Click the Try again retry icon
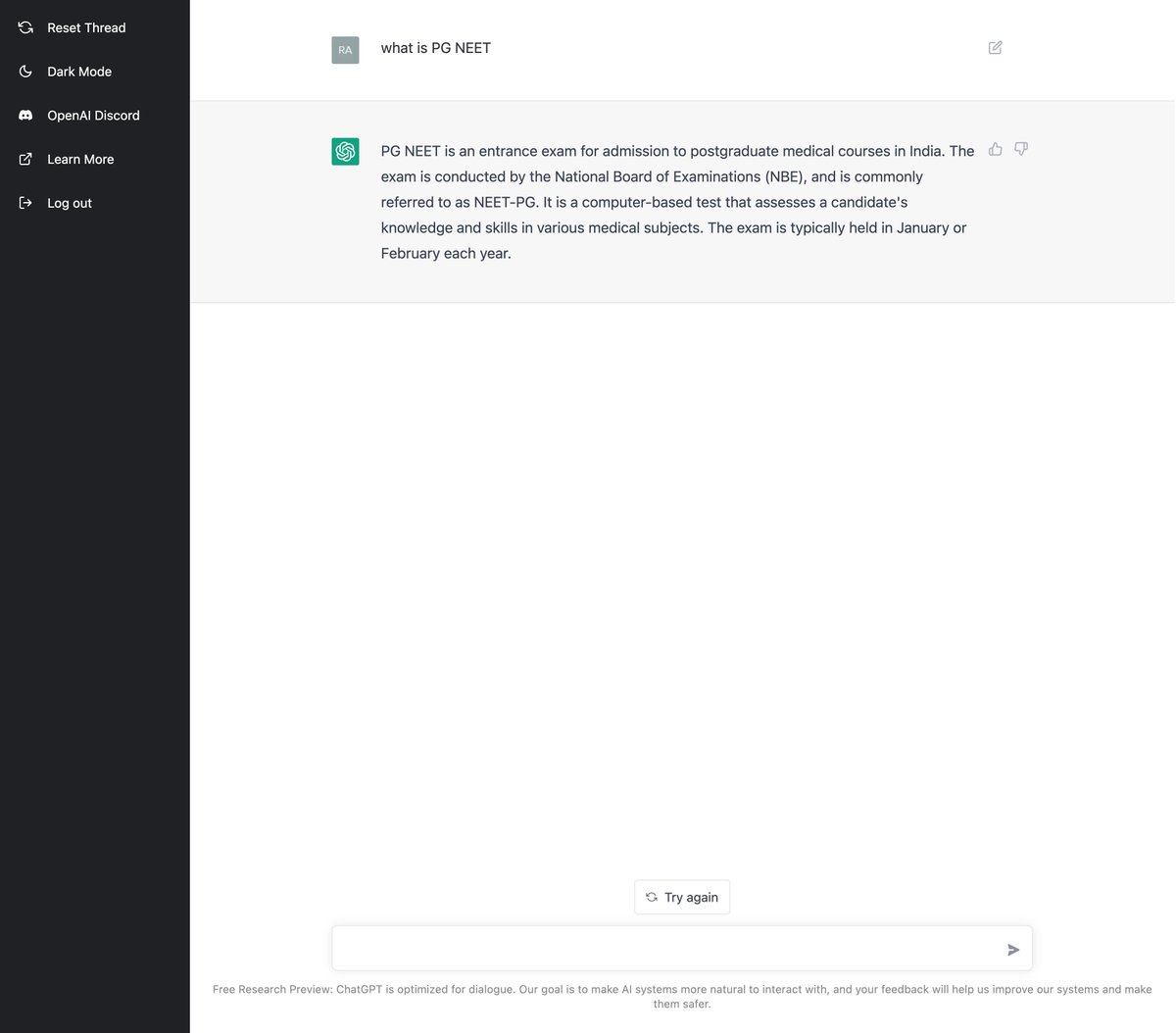 click(x=652, y=897)
